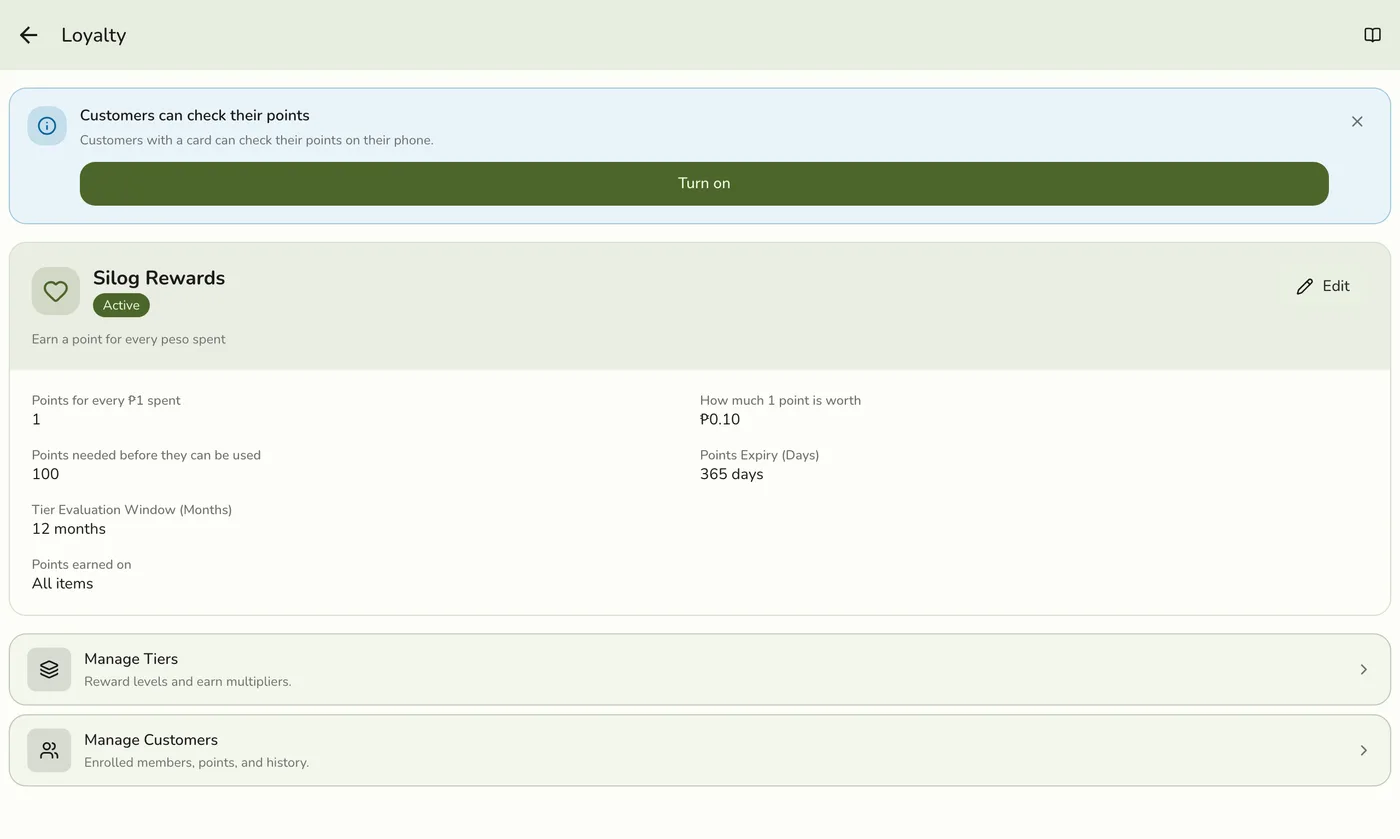Click the All items value

tap(62, 584)
